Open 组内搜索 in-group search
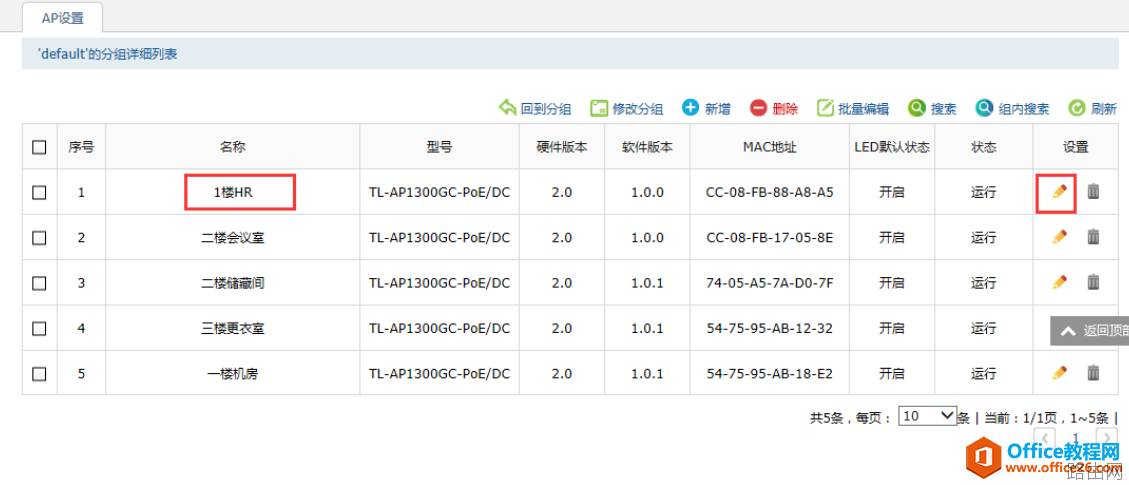The image size is (1129, 485). pyautogui.click(x=1012, y=109)
